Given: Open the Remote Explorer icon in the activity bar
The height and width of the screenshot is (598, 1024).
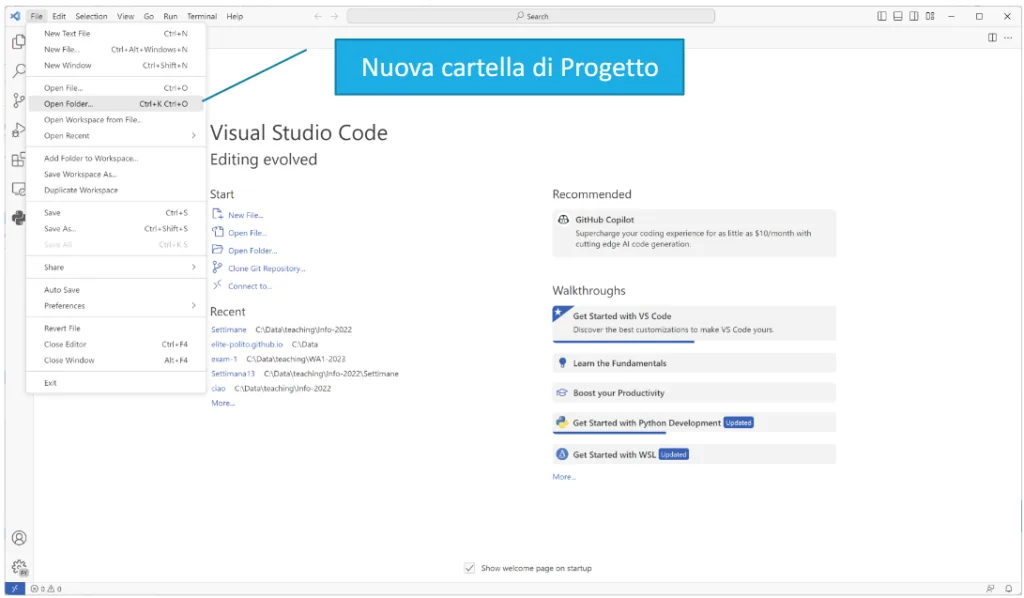Looking at the screenshot, I should pyautogui.click(x=19, y=189).
